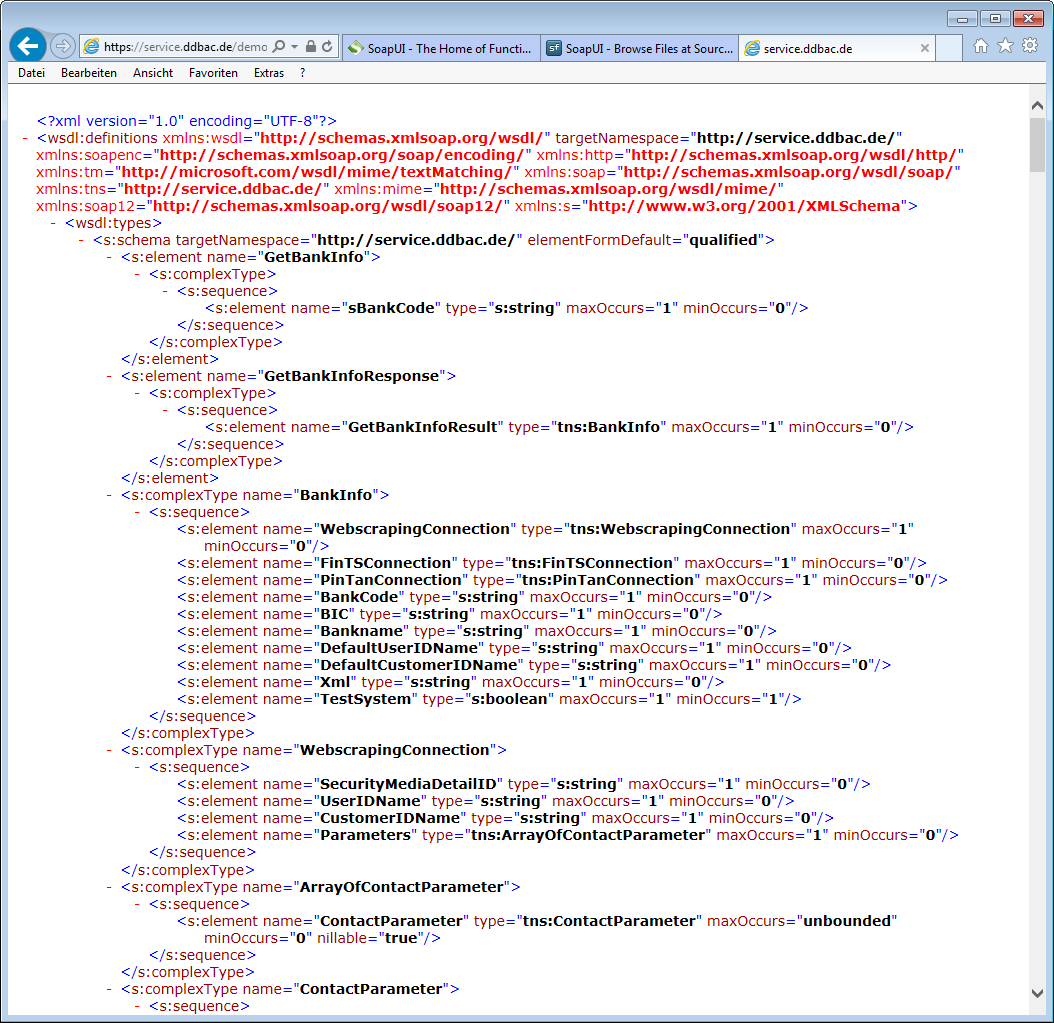Click the PinTanConnection element name
The width and height of the screenshot is (1054, 1023).
pos(391,580)
